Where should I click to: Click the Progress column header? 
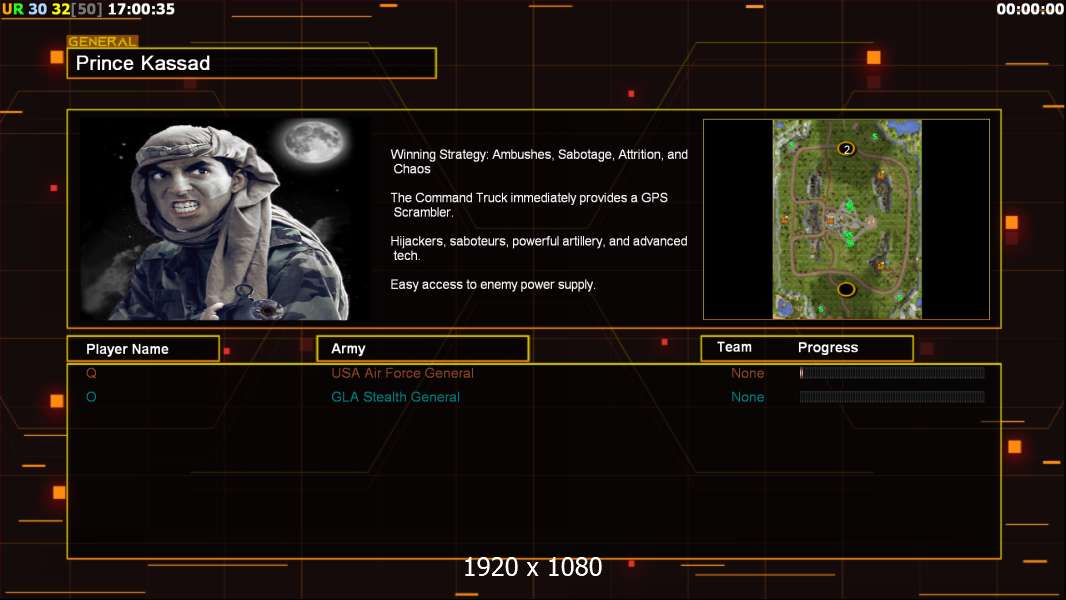(827, 347)
